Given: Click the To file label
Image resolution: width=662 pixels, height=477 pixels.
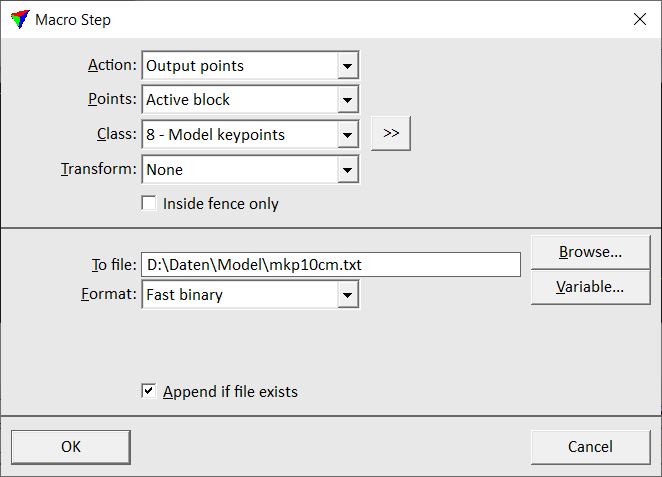Looking at the screenshot, I should point(114,265).
